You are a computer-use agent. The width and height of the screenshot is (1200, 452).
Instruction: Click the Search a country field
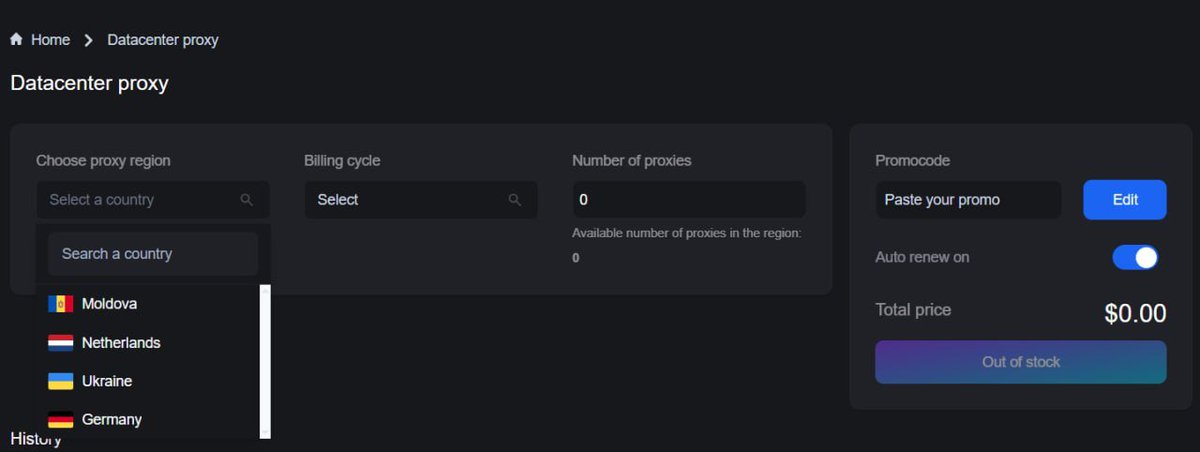[152, 254]
